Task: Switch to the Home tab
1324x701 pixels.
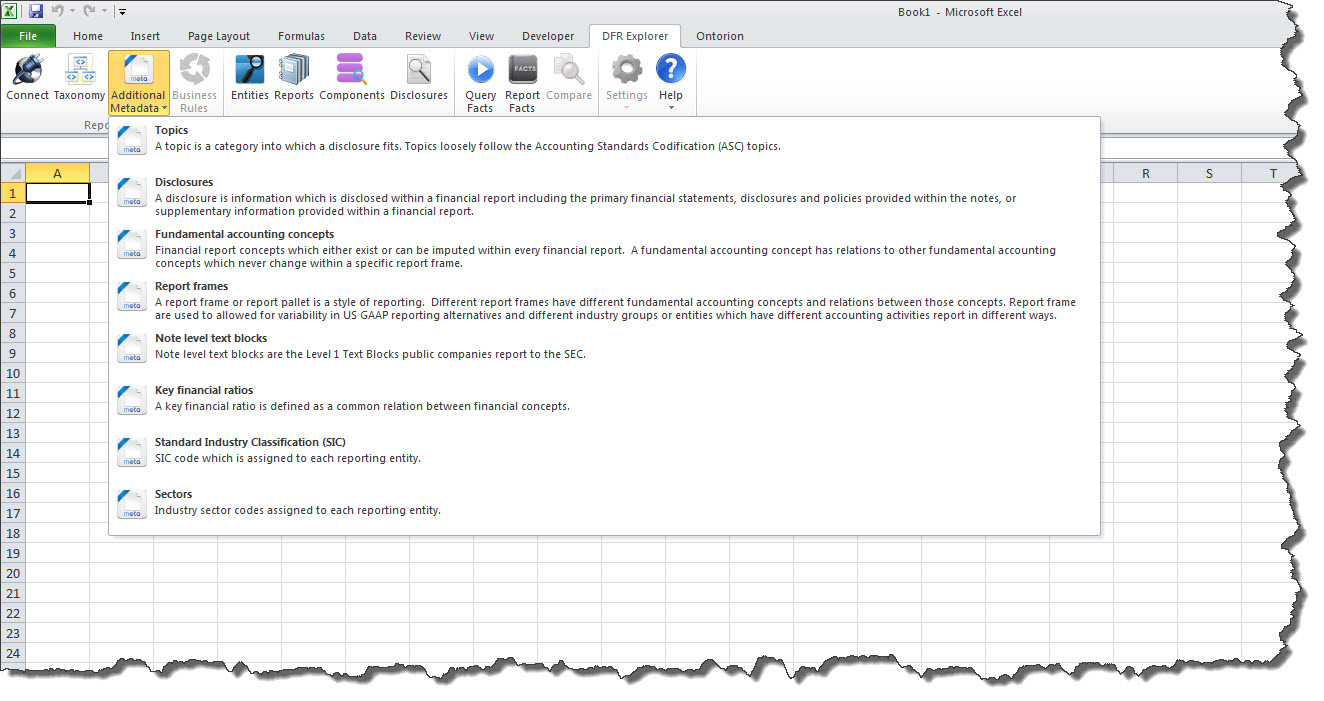Action: [88, 36]
